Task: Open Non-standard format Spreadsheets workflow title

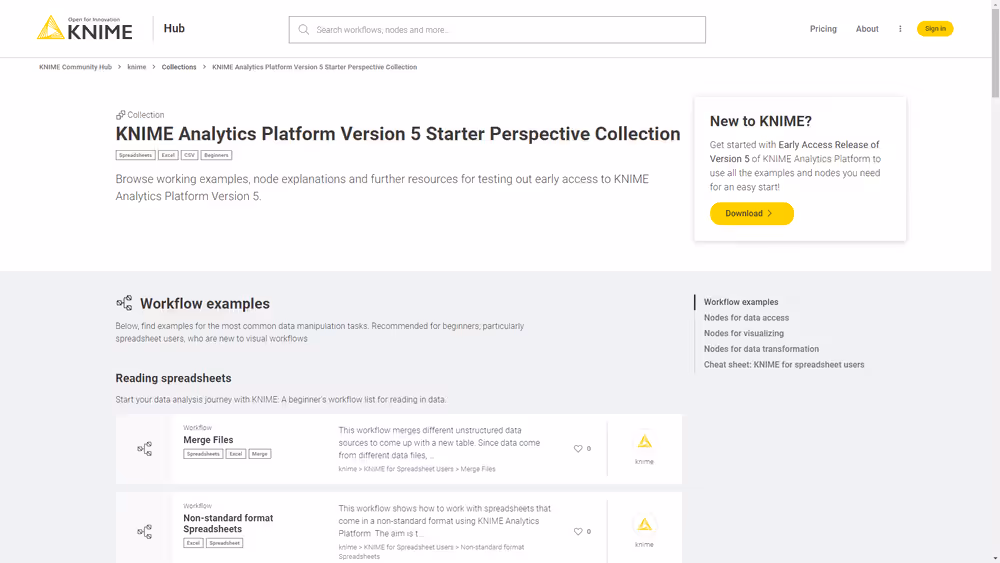Action: click(x=228, y=523)
